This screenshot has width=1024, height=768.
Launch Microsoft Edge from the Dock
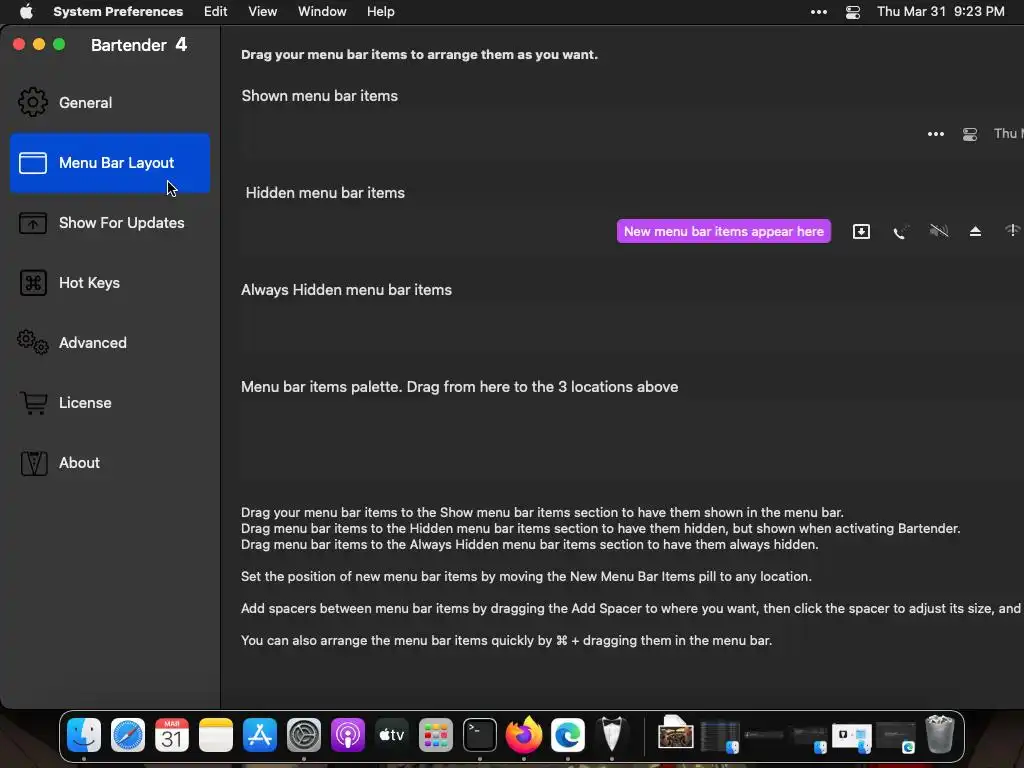[568, 735]
